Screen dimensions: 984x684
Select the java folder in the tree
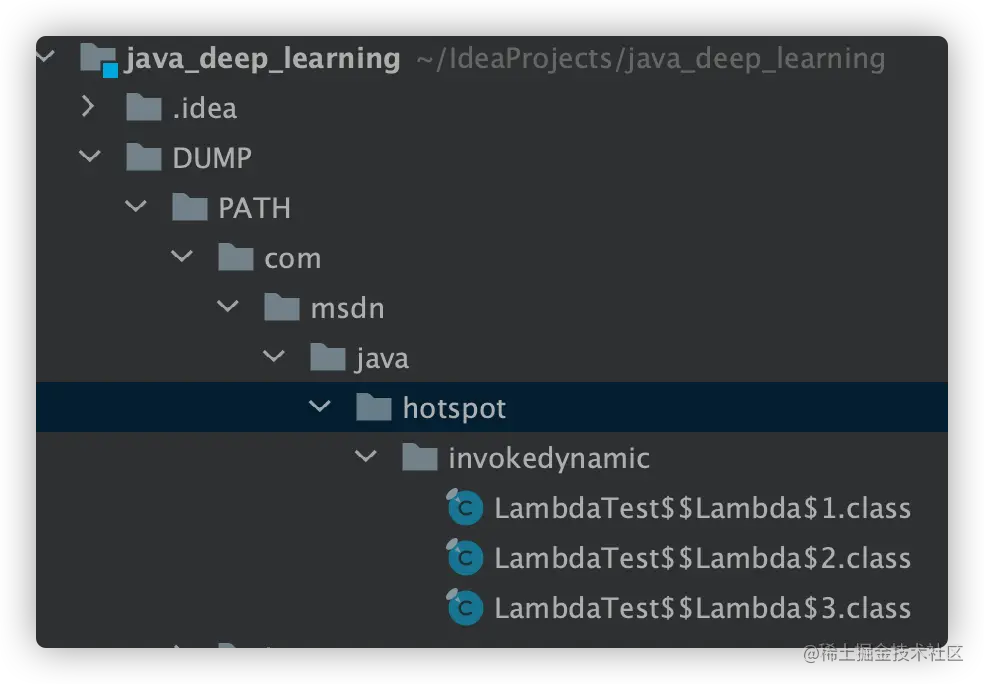coord(382,357)
